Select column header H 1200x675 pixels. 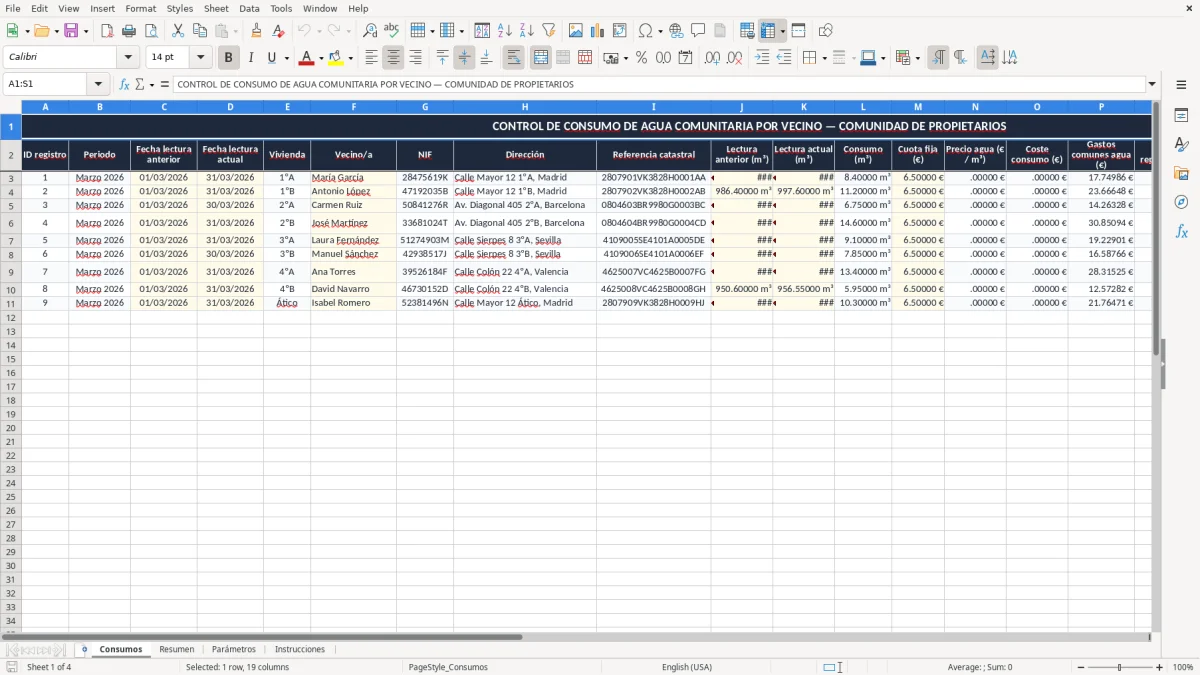[525, 106]
